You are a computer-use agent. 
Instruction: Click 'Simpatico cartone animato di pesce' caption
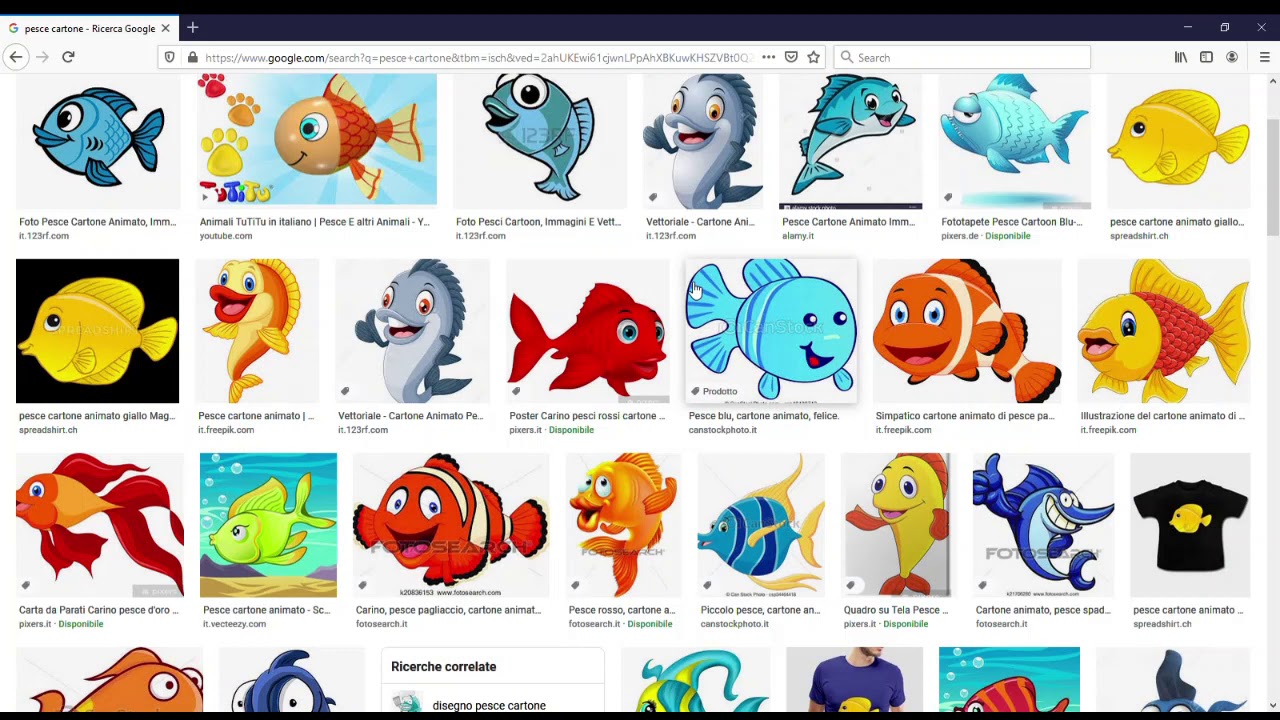coord(964,416)
